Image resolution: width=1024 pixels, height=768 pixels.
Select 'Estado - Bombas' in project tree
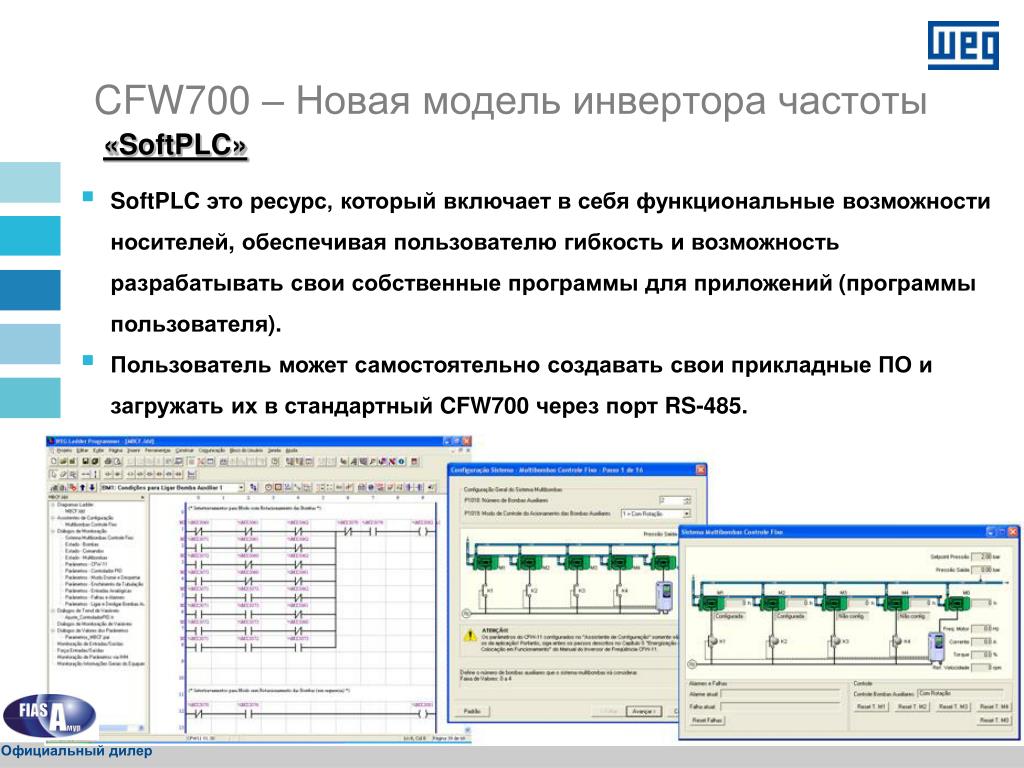(82, 544)
